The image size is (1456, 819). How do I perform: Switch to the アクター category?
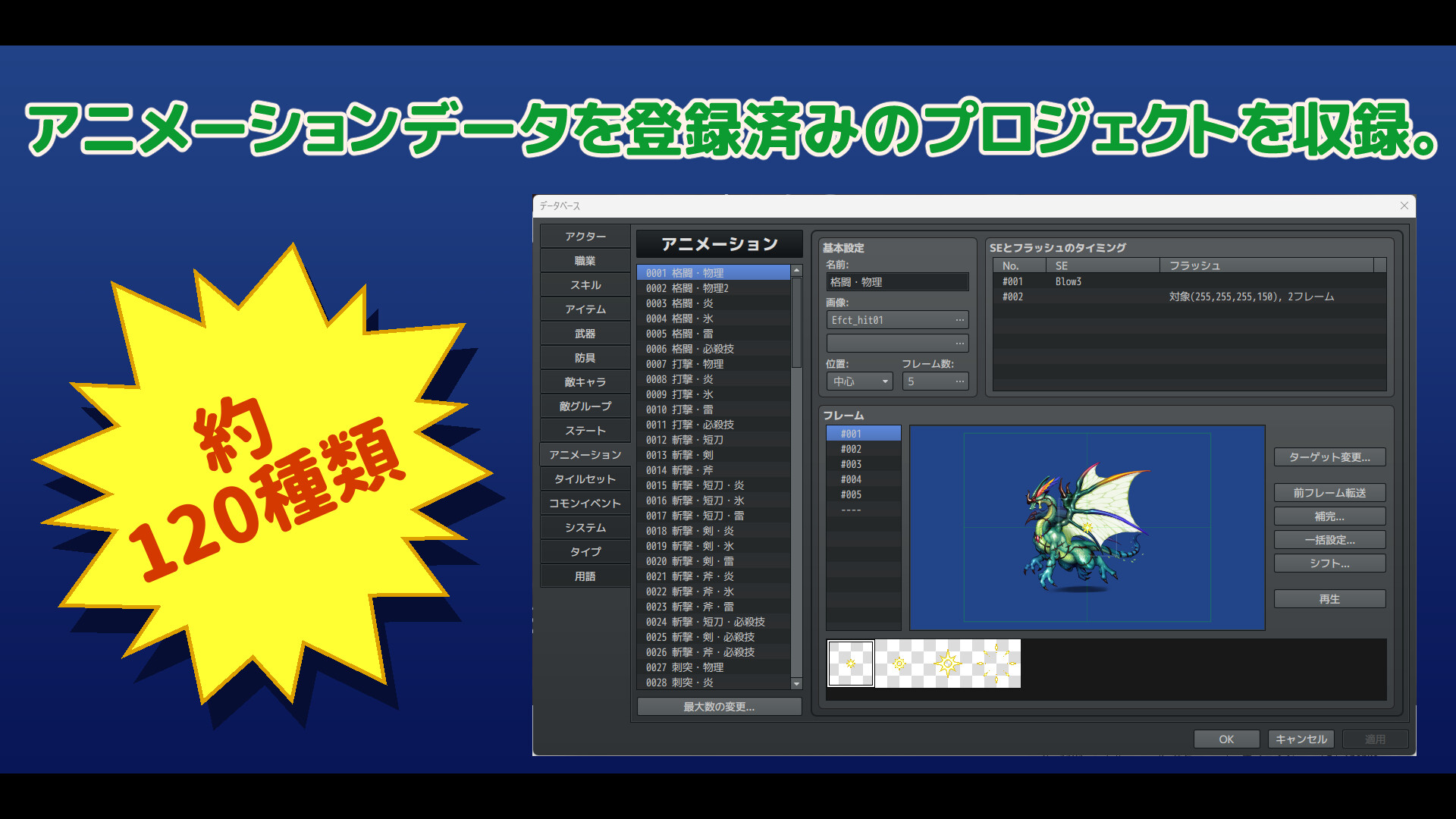[x=585, y=236]
